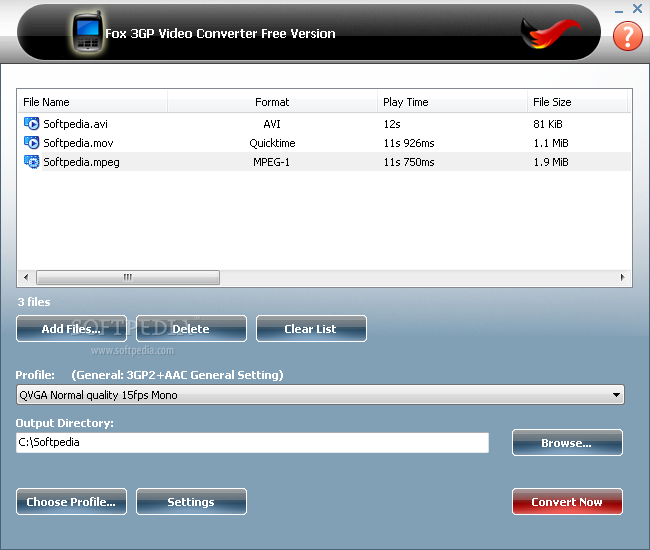Close the converter window

[x=638, y=8]
